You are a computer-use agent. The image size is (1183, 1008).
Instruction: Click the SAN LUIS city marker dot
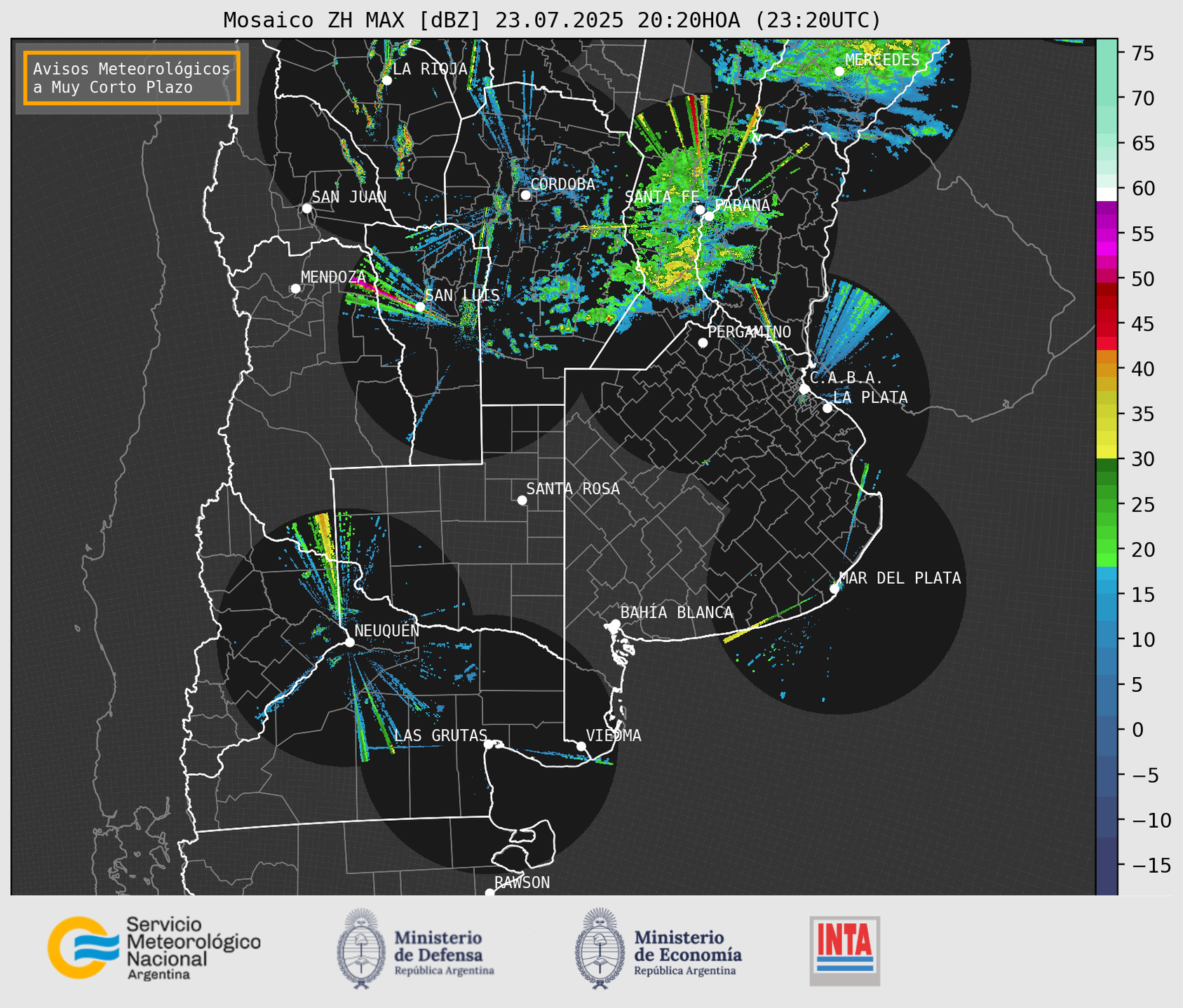419,307
